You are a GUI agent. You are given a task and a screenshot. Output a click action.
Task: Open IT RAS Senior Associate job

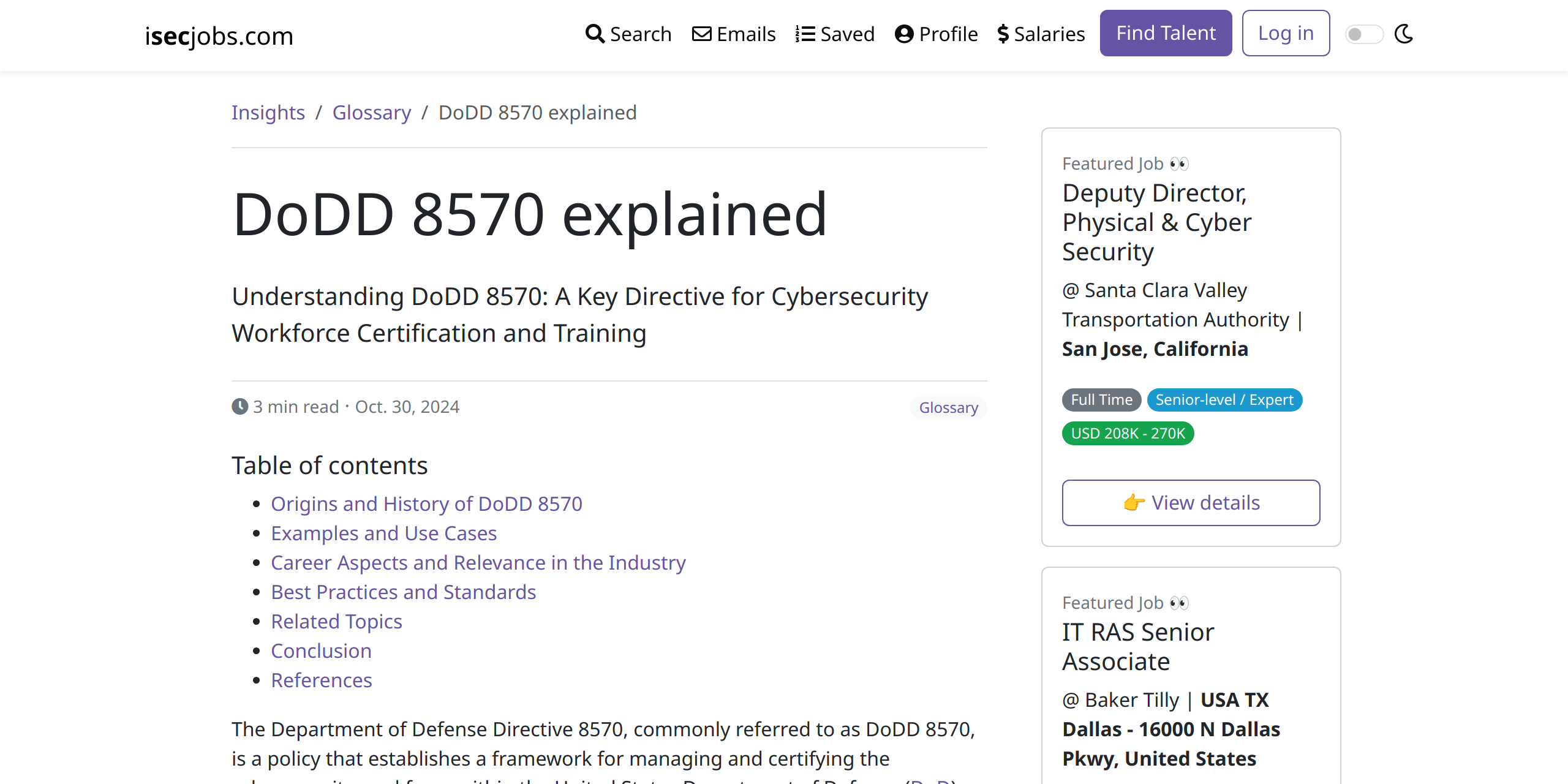tap(1138, 647)
